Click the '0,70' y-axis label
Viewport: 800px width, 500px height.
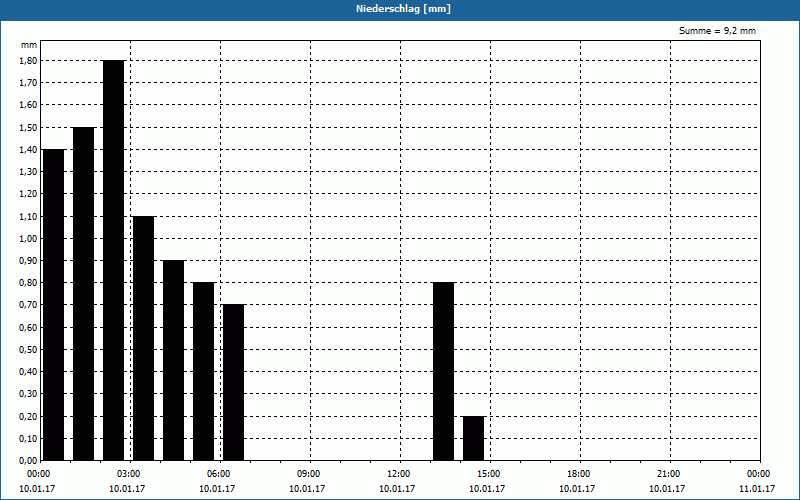point(28,305)
